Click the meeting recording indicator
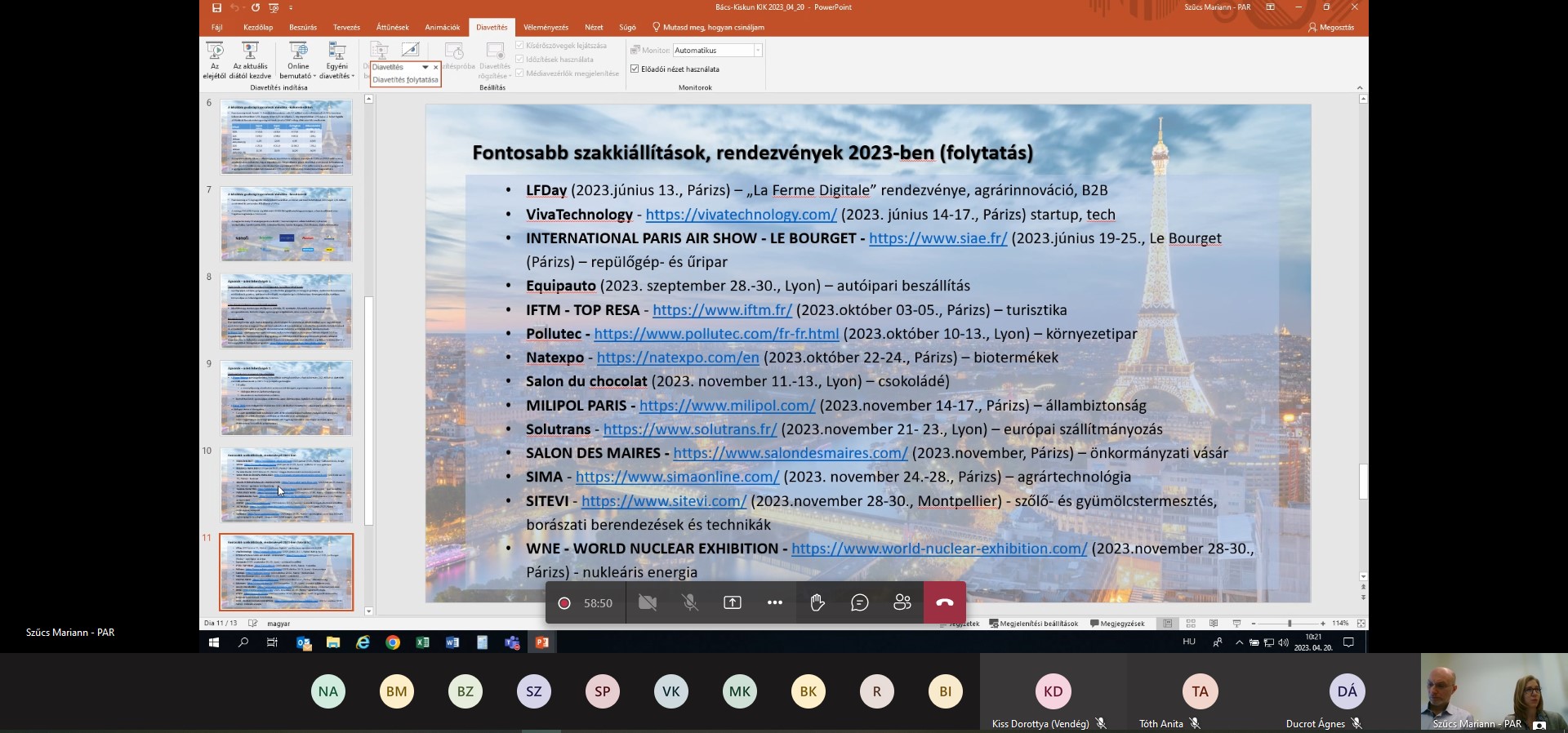The width and height of the screenshot is (1568, 733). click(563, 603)
